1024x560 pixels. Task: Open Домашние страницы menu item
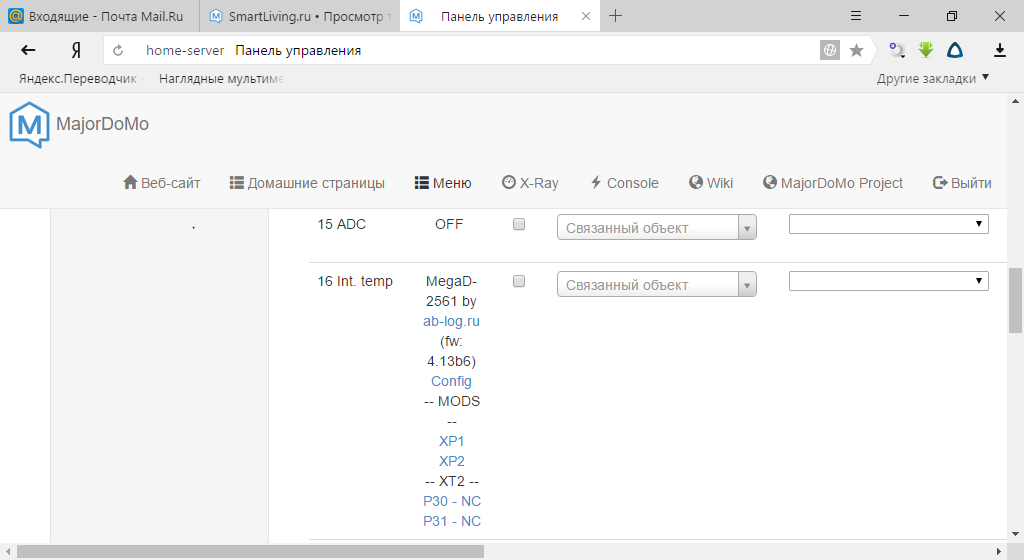(x=307, y=183)
